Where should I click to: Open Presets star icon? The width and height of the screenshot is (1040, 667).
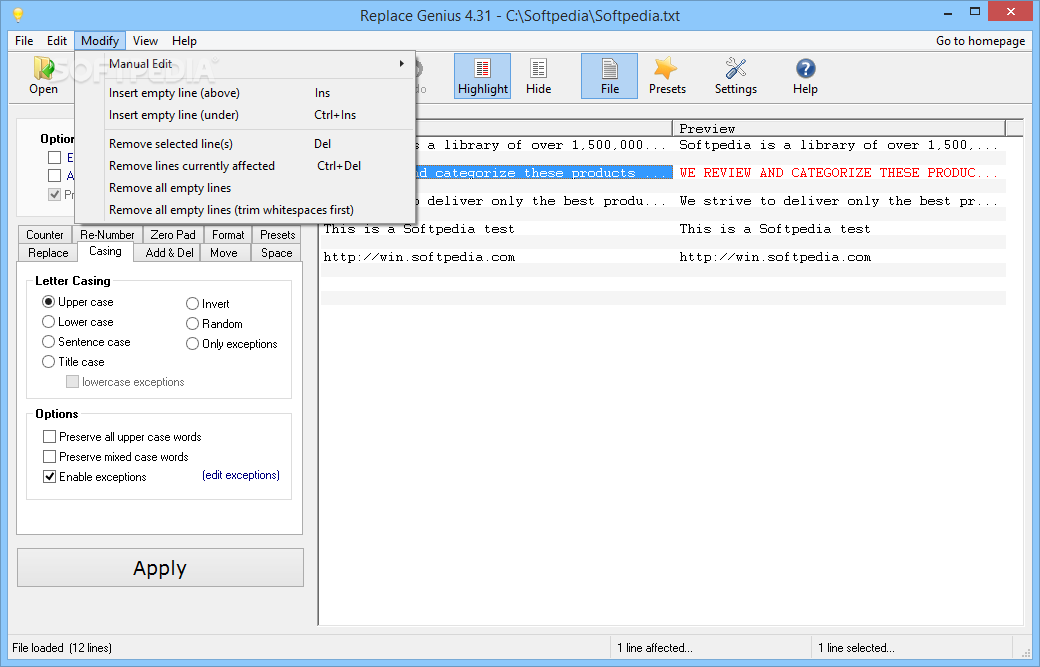667,76
